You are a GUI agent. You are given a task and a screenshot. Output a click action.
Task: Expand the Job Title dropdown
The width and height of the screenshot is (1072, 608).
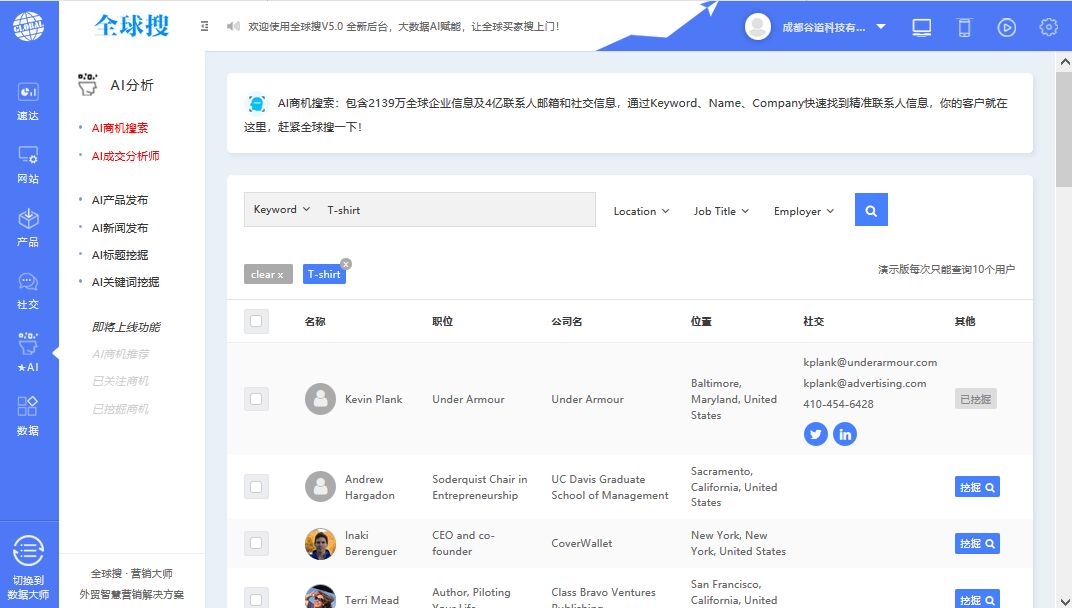coord(720,211)
